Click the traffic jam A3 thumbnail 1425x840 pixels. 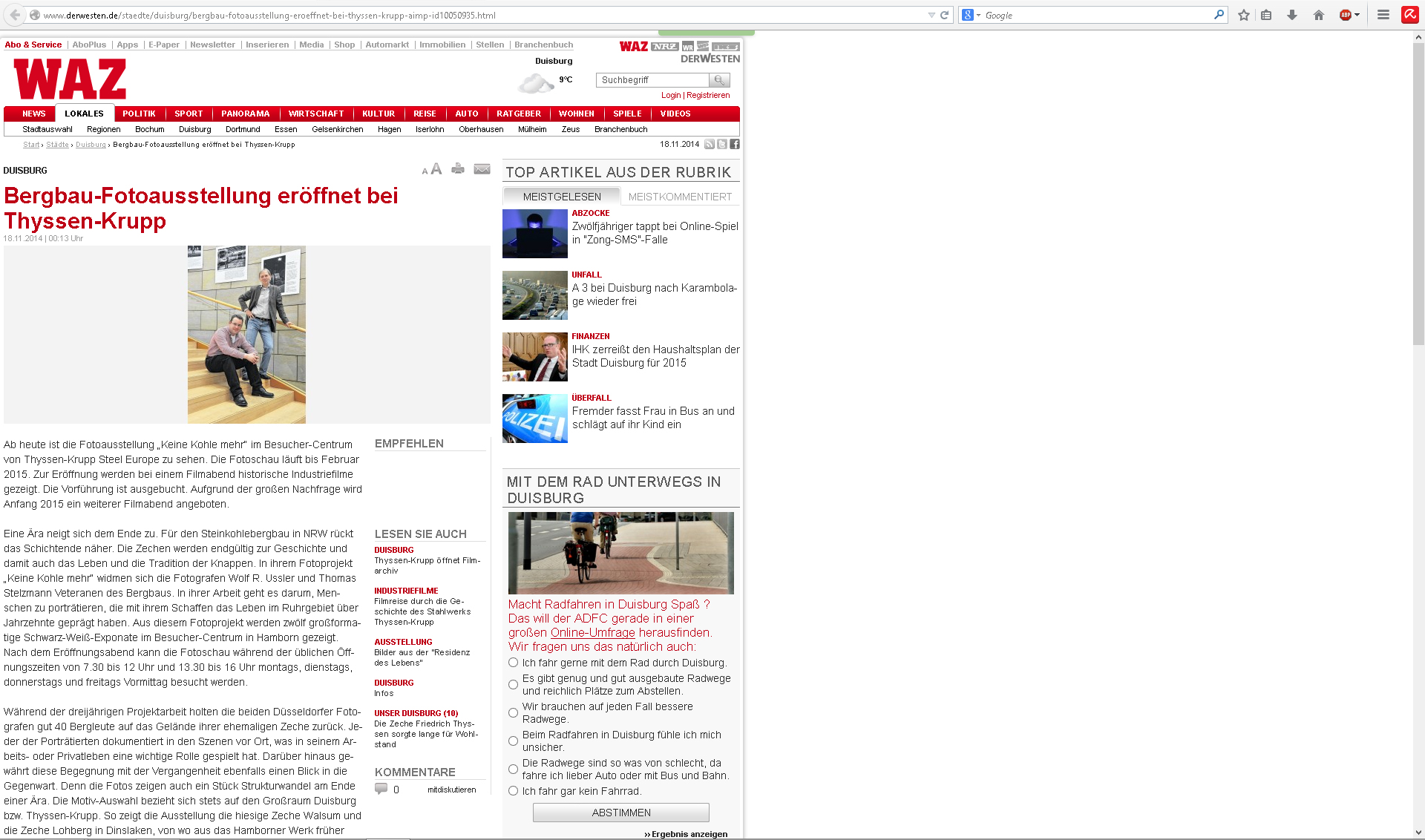534,295
